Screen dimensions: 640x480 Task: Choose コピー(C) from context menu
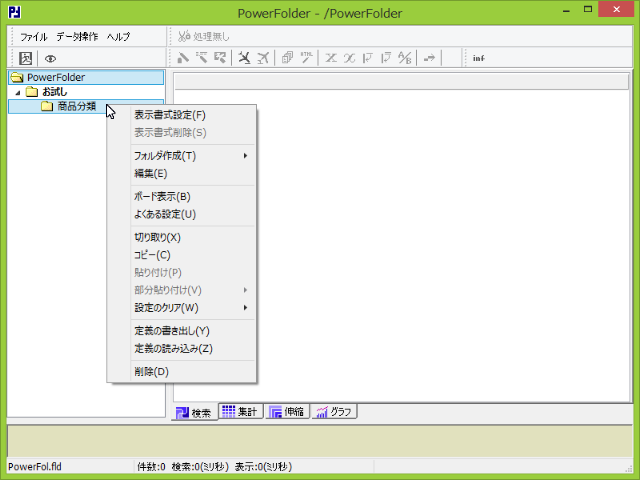(182, 255)
